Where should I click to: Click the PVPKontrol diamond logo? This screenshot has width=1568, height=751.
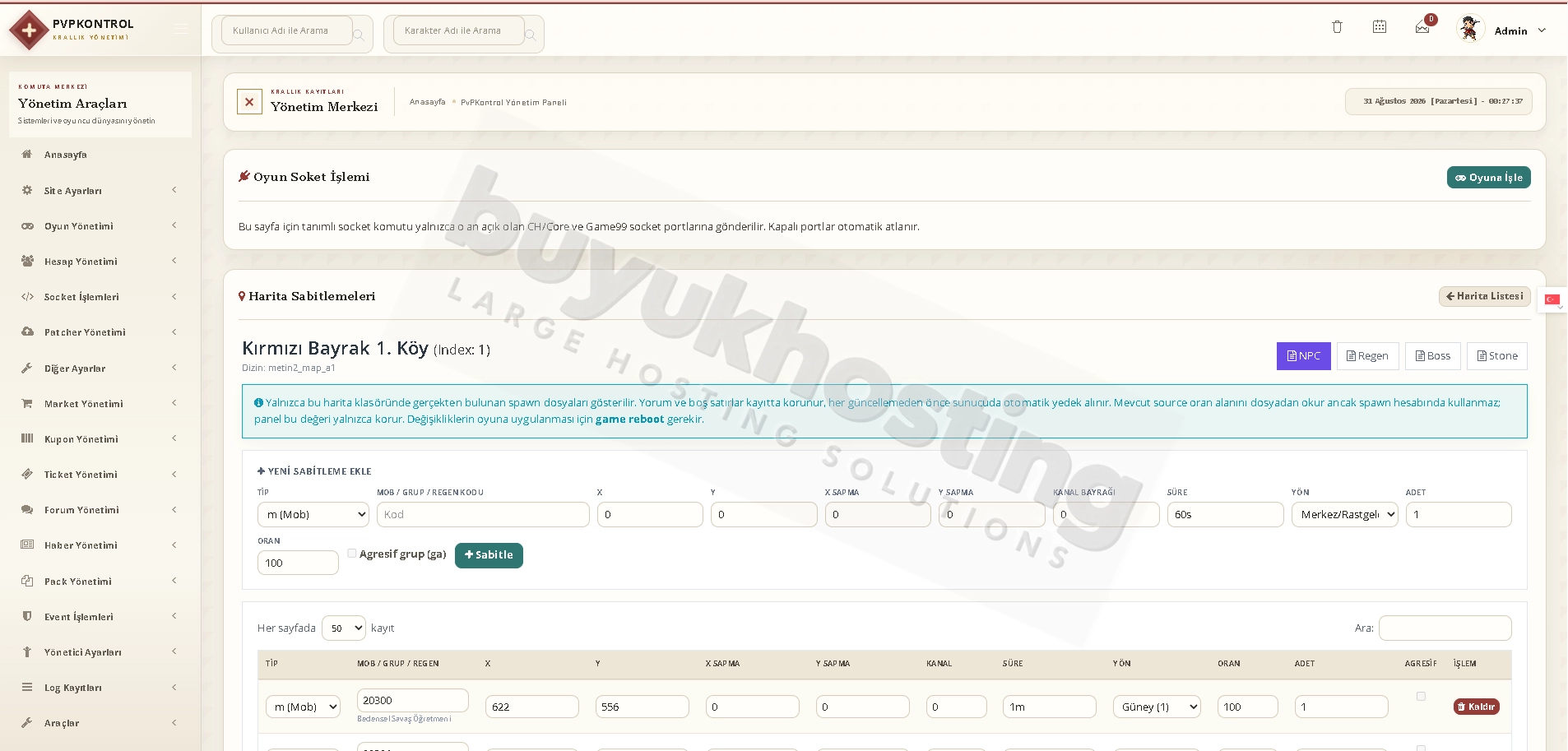coord(29,30)
